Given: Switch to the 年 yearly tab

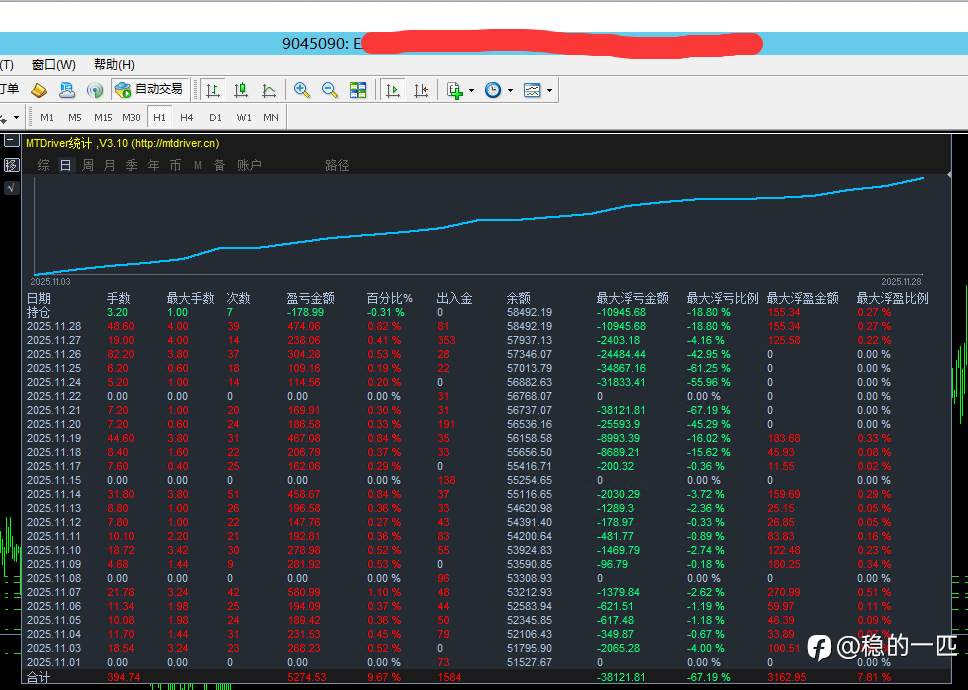Looking at the screenshot, I should tap(154, 165).
